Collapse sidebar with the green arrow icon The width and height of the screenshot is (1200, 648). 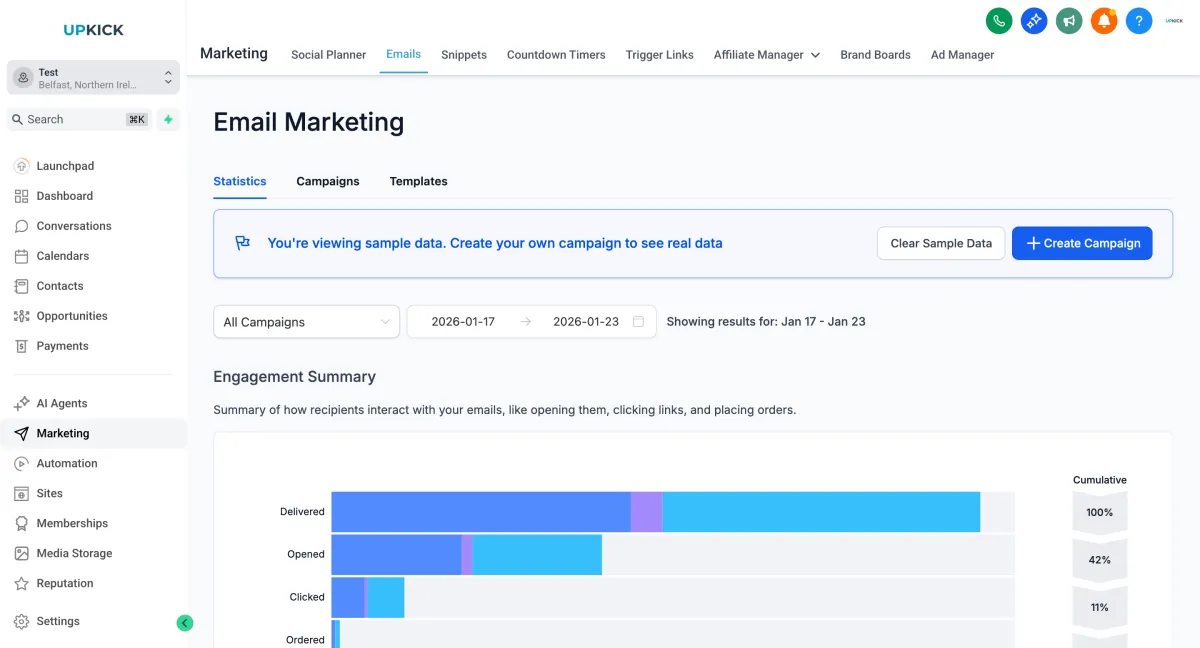pos(185,622)
